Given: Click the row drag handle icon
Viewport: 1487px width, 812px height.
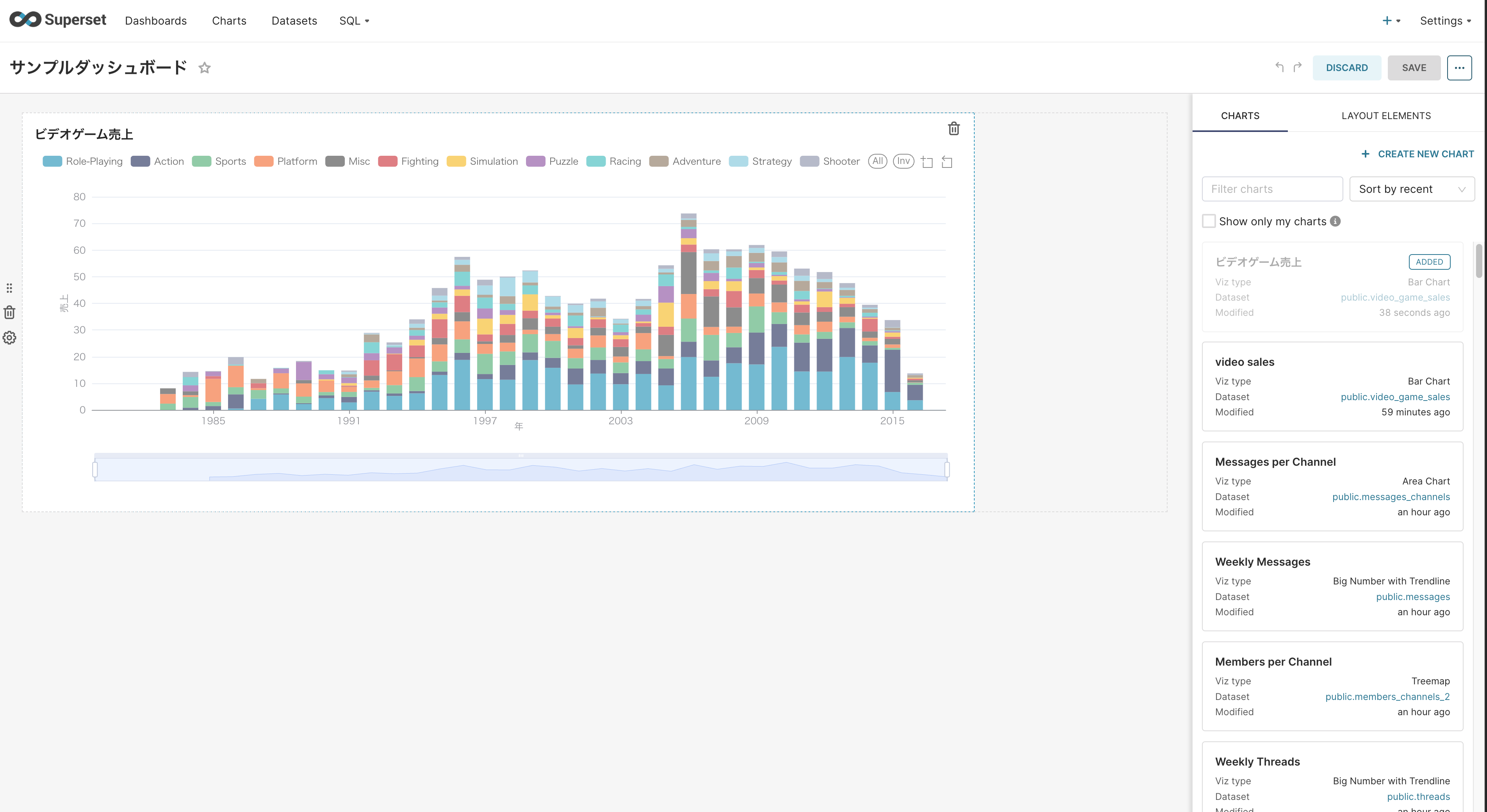Looking at the screenshot, I should click(9, 287).
